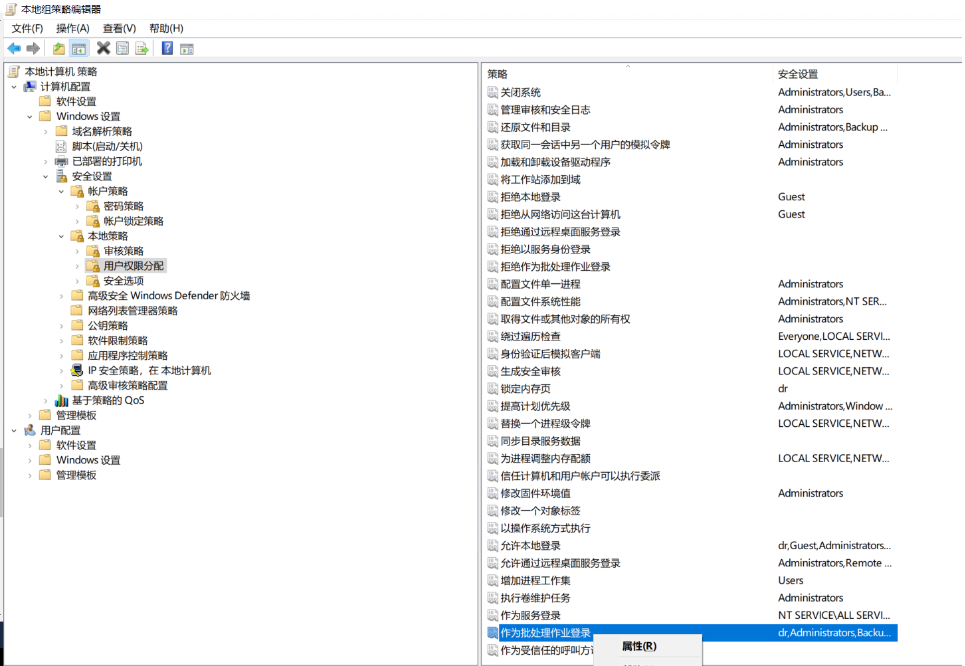Viewport: 965px width, 666px height.
Task: Click the Export list toolbar icon
Action: pos(142,48)
